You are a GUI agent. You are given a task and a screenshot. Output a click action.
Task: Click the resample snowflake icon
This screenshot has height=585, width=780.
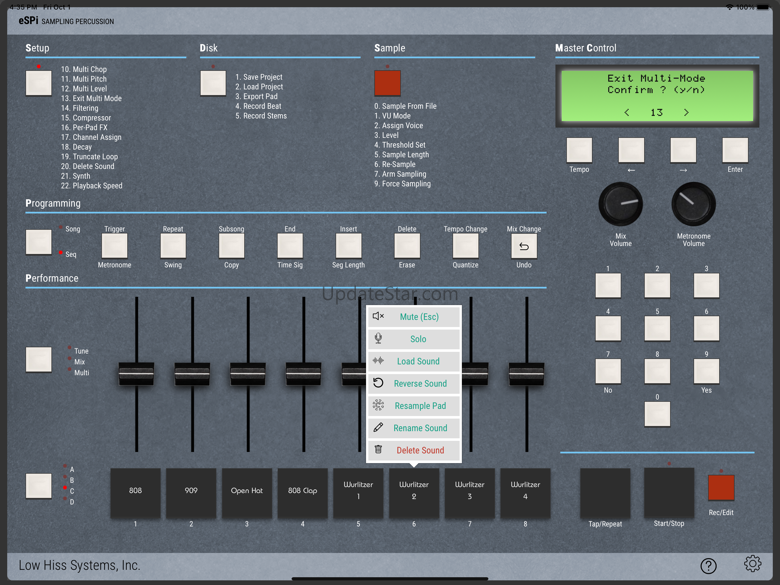point(378,405)
